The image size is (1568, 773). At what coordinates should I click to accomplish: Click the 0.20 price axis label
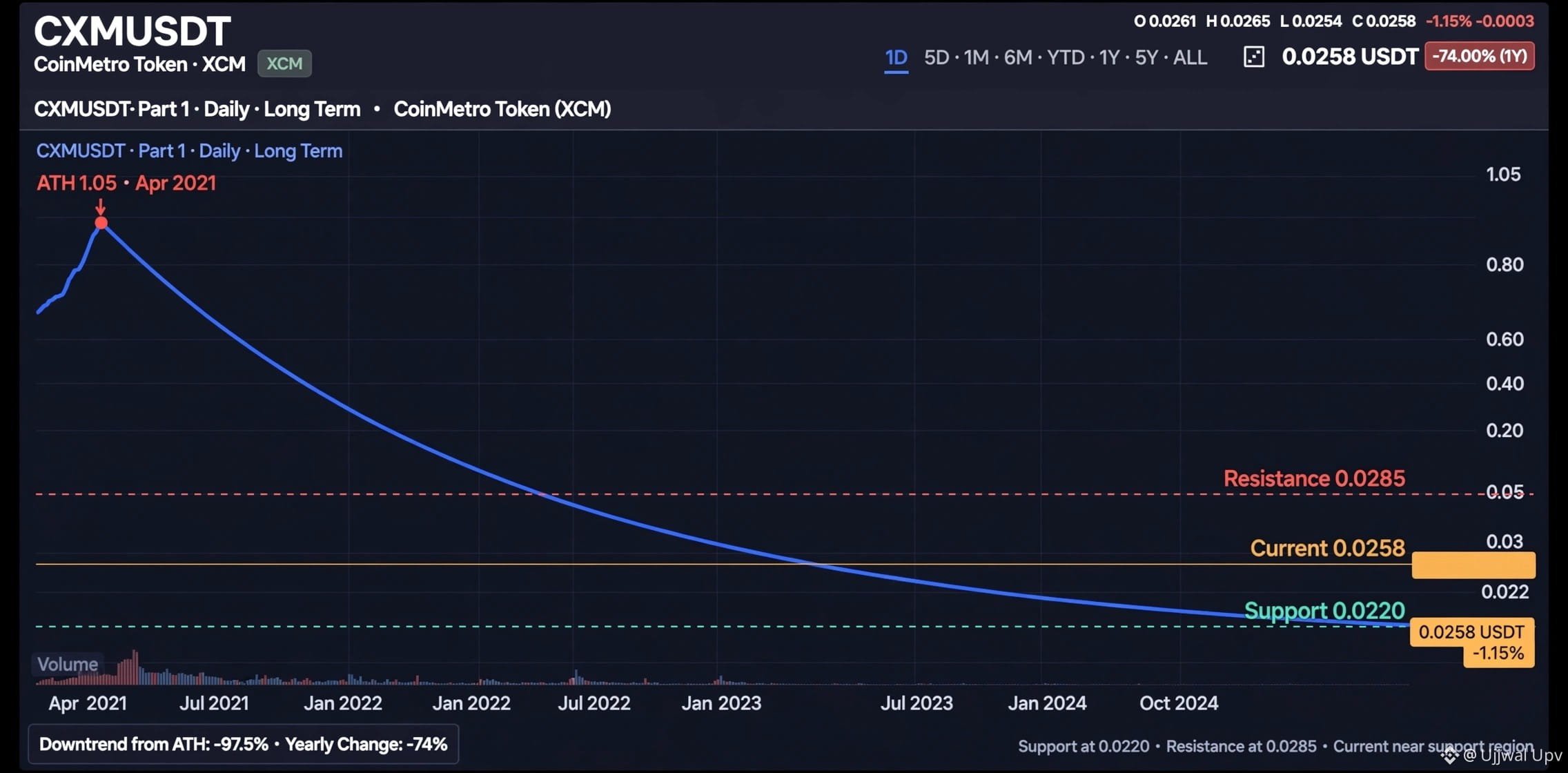[x=1505, y=431]
